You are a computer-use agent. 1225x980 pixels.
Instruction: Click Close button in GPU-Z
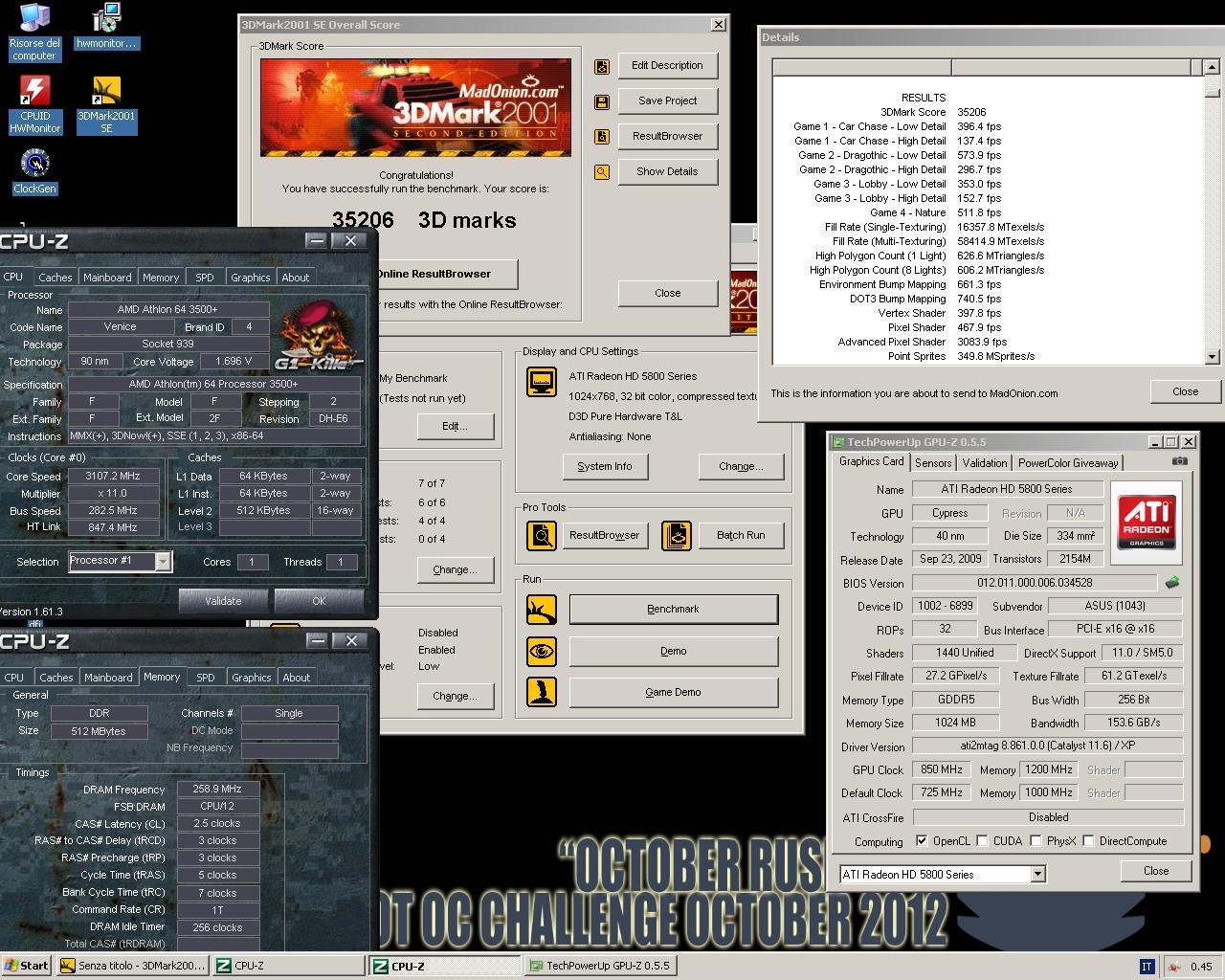pos(1156,871)
